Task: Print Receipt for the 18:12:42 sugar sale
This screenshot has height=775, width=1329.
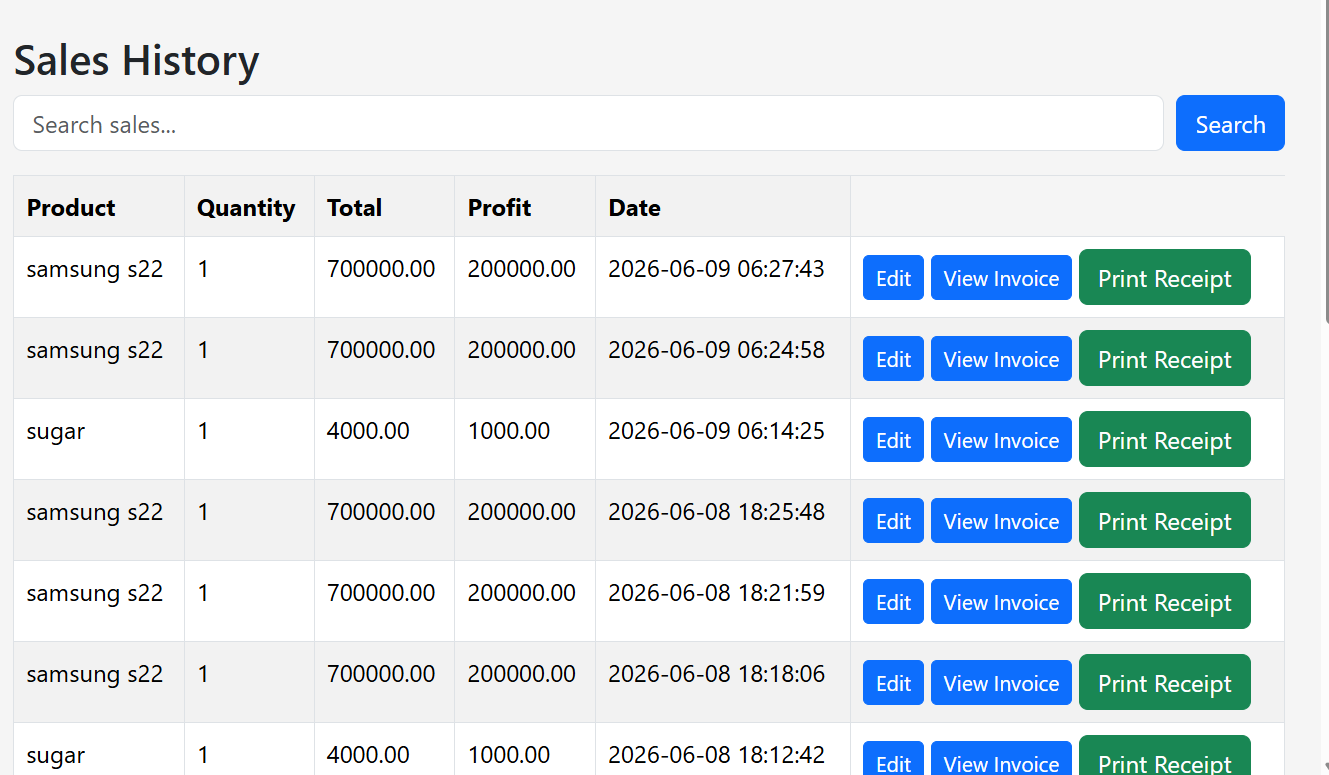Action: click(x=1165, y=757)
